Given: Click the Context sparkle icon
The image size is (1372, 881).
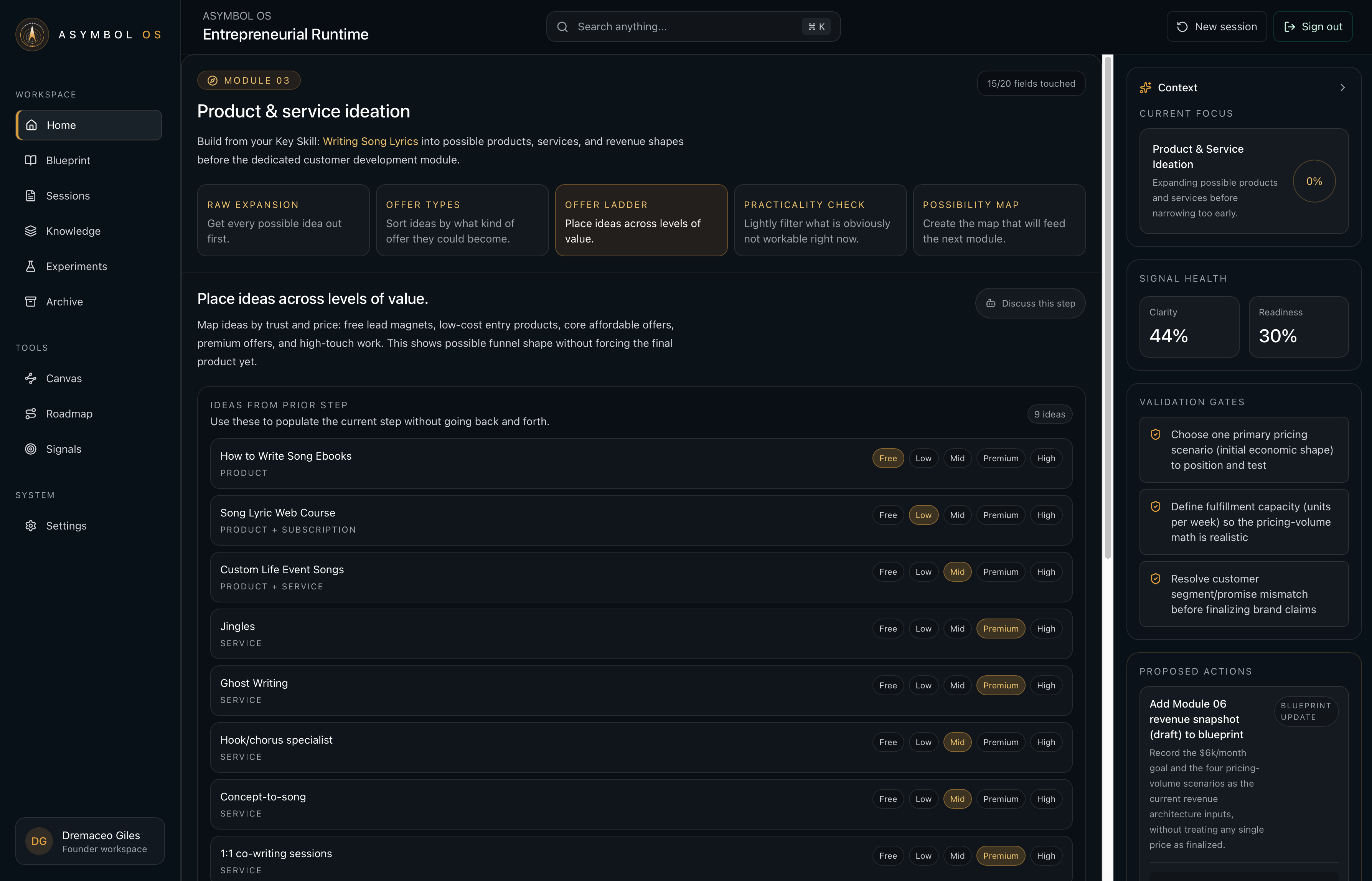Looking at the screenshot, I should click(x=1146, y=87).
